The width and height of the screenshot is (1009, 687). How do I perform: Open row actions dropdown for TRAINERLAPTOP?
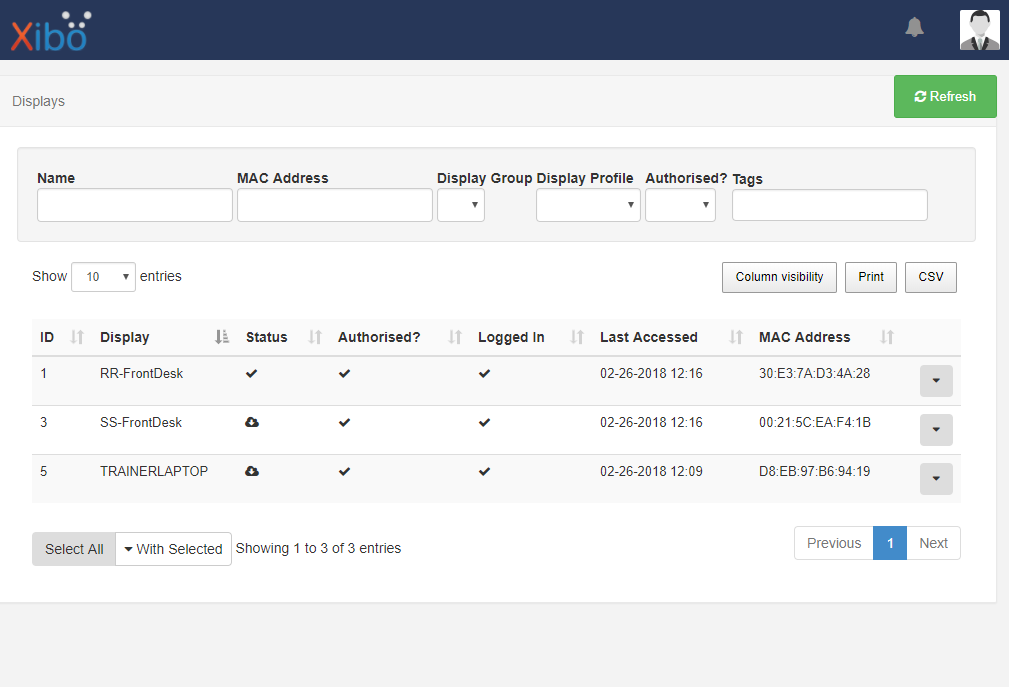(936, 479)
